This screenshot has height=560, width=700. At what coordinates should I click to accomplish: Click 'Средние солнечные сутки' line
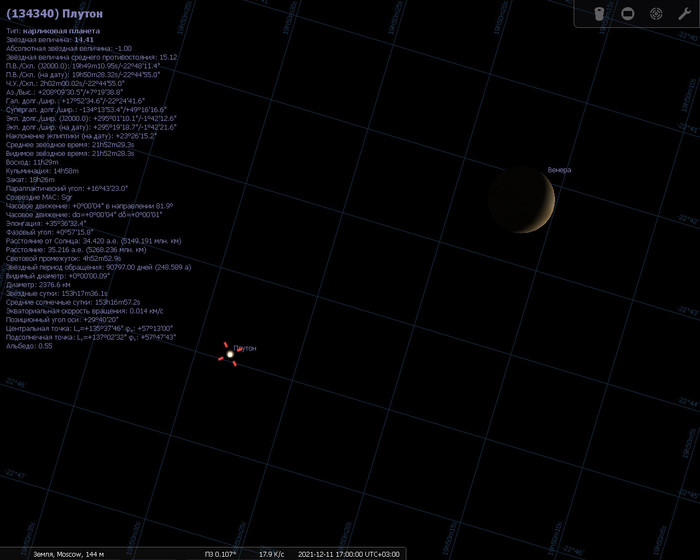click(x=73, y=302)
